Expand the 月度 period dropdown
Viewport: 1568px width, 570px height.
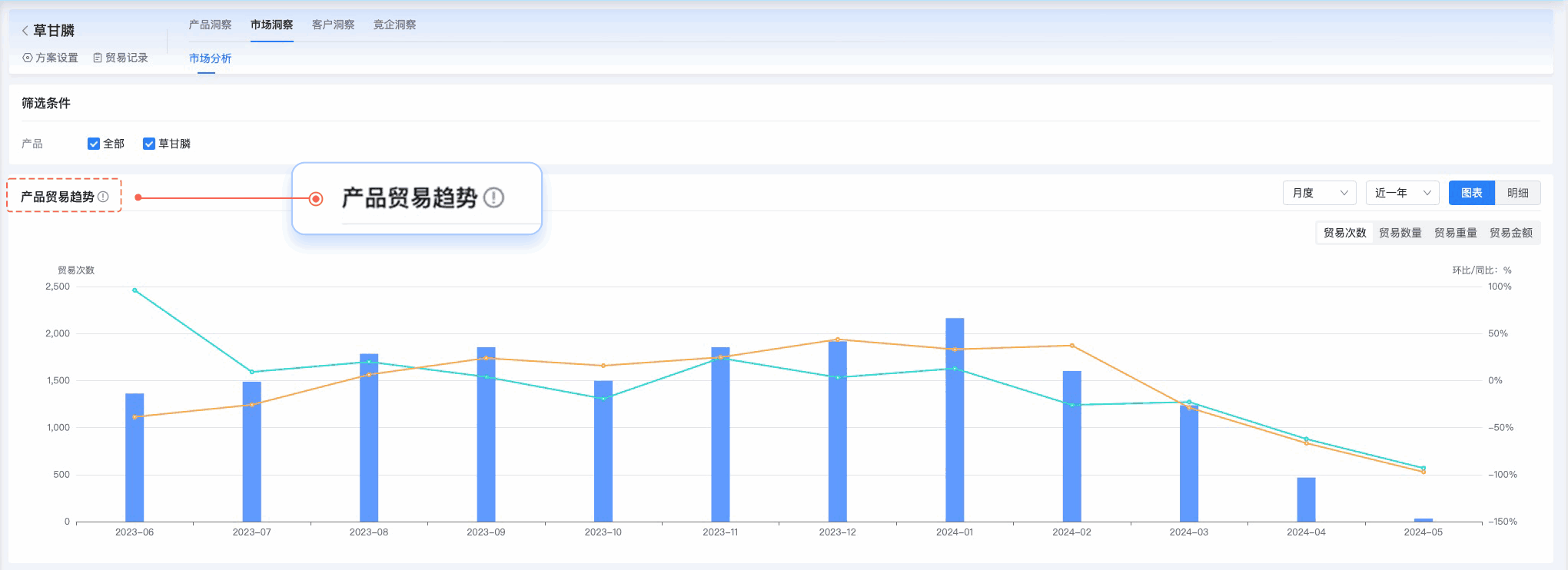pyautogui.click(x=1319, y=193)
